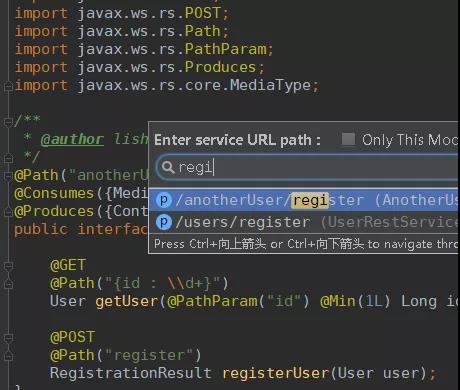Click the search magnifier icon in URL field
The height and width of the screenshot is (390, 460).
pyautogui.click(x=168, y=167)
